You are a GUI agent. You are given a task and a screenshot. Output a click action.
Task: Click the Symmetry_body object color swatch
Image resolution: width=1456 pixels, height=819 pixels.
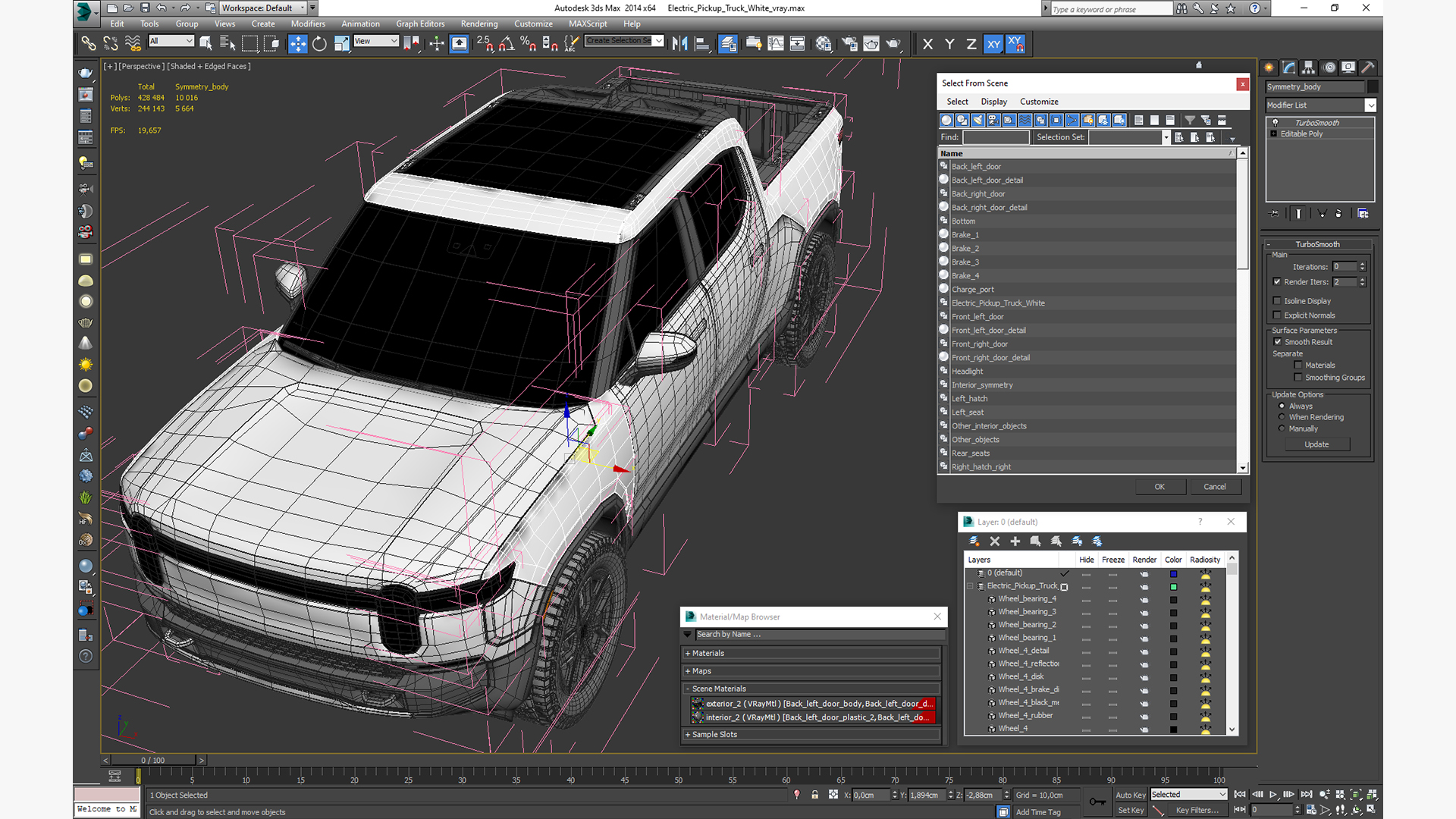click(1373, 86)
